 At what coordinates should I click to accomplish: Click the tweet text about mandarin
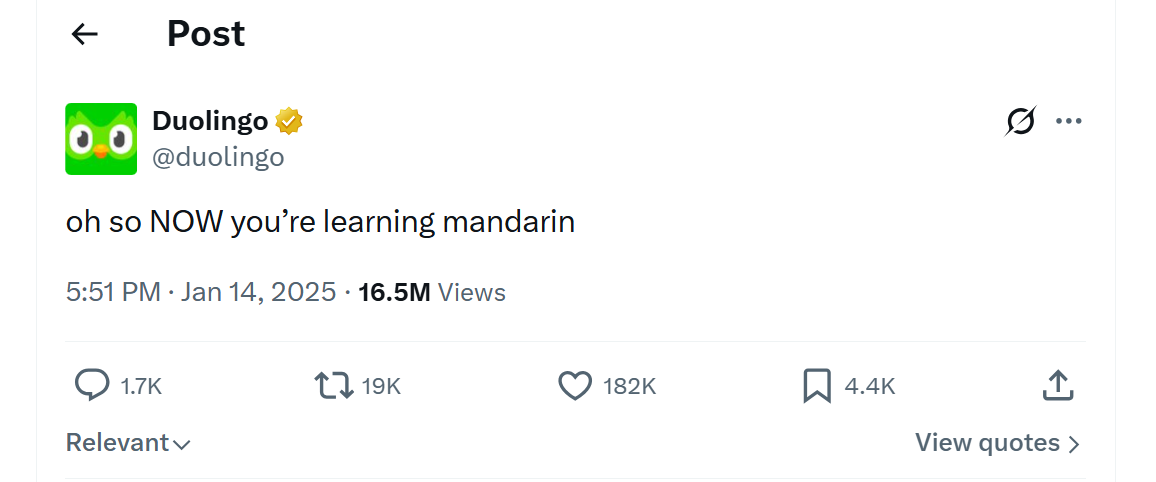pos(320,221)
